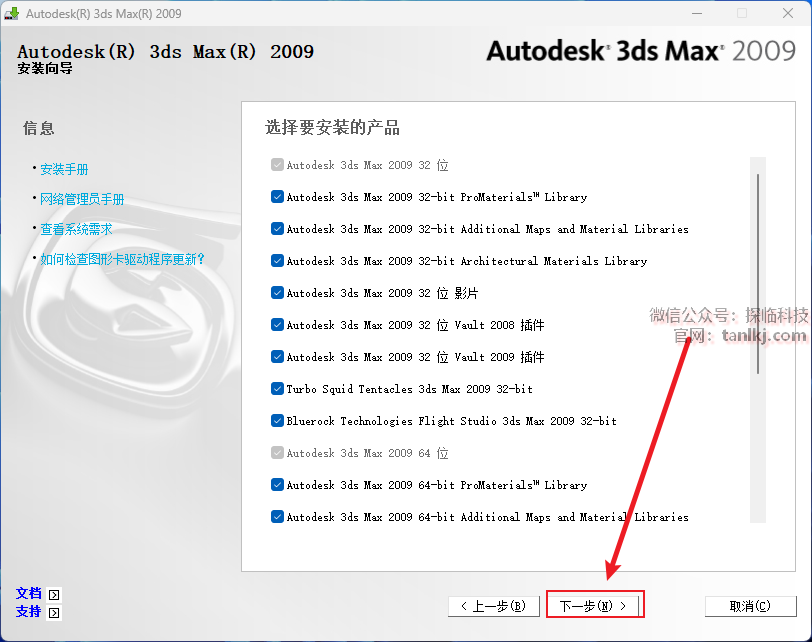Open the 安装手册 link

click(x=64, y=169)
